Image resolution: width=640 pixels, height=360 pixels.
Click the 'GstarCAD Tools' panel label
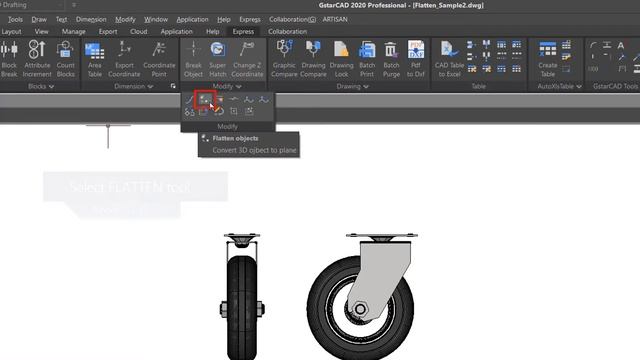coord(615,87)
